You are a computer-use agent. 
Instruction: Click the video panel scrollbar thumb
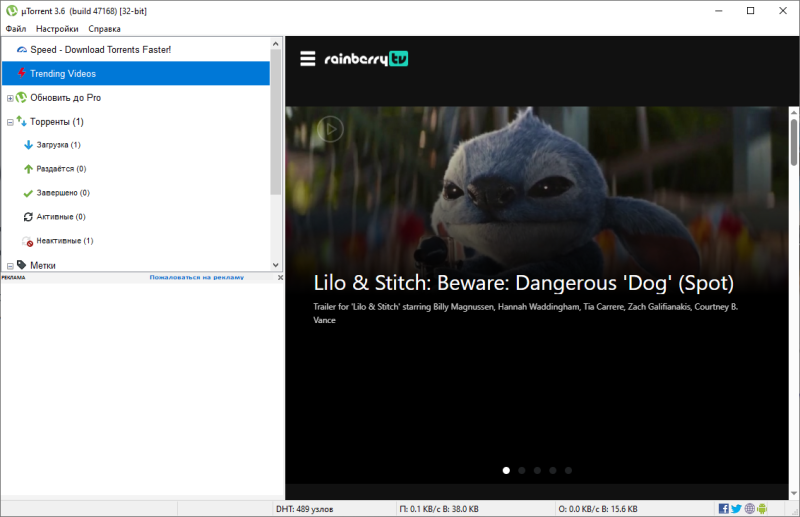click(794, 142)
